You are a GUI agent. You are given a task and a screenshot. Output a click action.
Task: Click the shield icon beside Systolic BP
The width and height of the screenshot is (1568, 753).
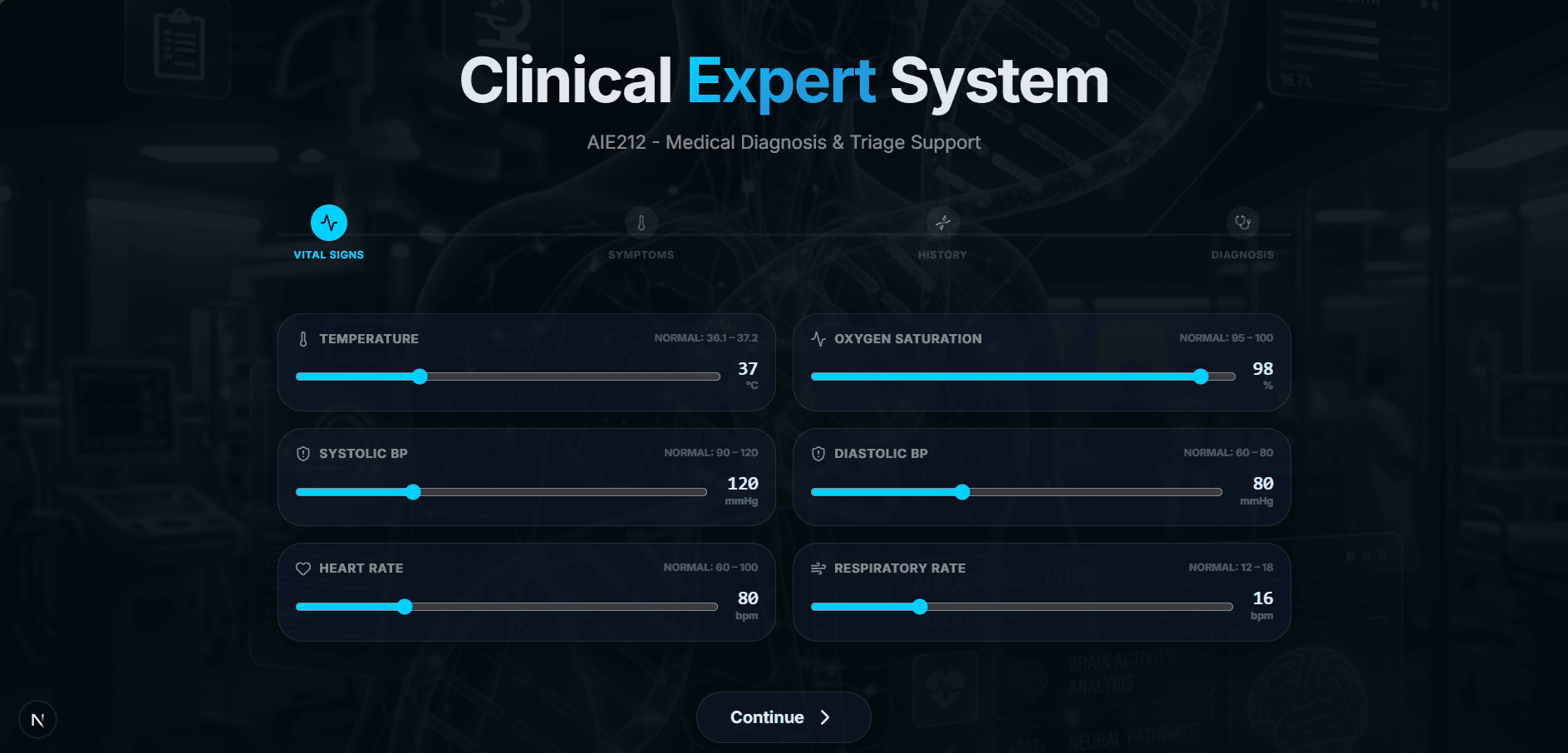[x=303, y=454]
